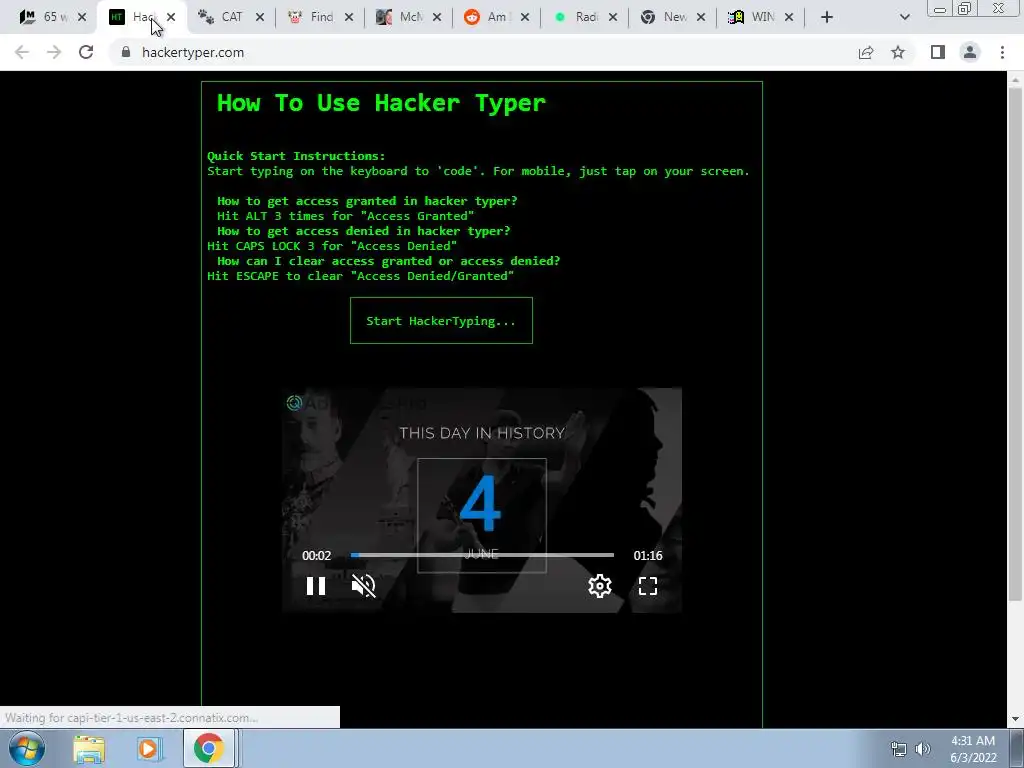Close the 'McN' tab

[436, 17]
